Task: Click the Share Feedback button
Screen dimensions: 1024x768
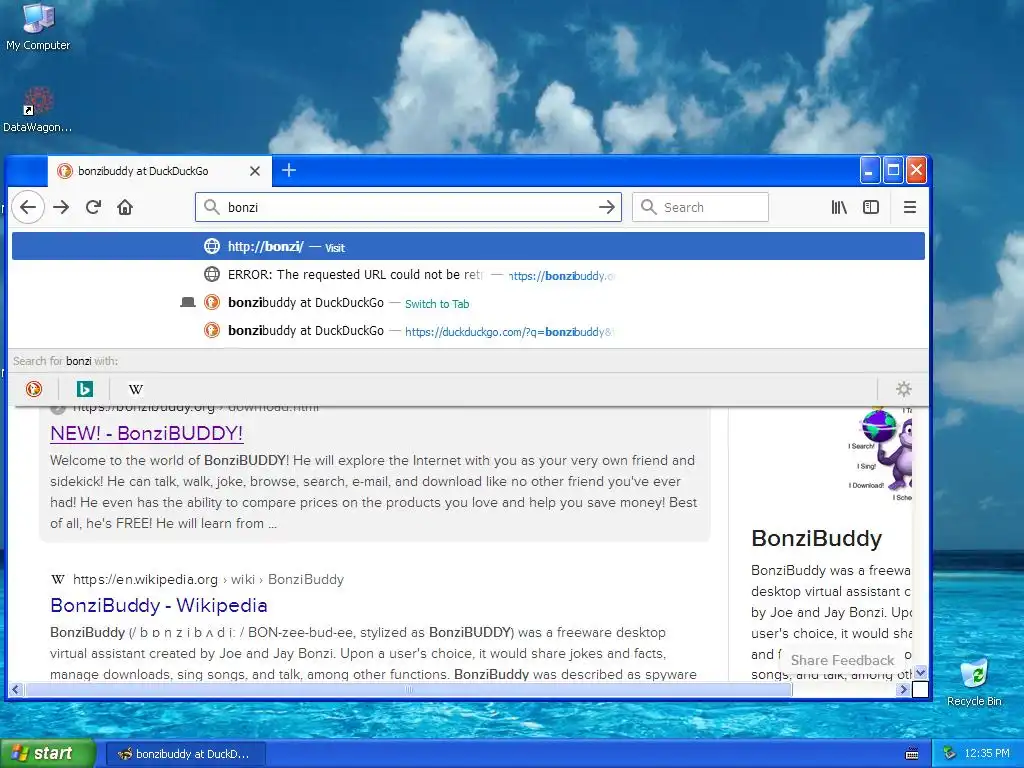Action: (x=842, y=660)
